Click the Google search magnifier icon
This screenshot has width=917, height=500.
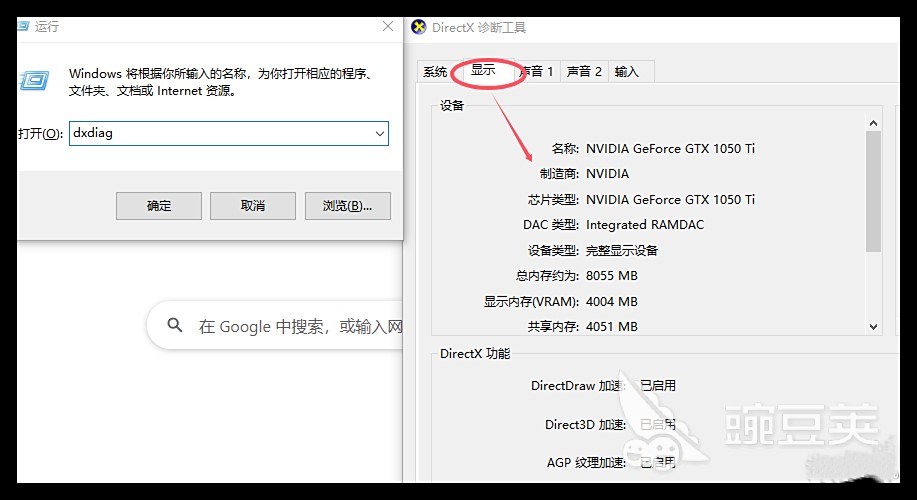[175, 326]
